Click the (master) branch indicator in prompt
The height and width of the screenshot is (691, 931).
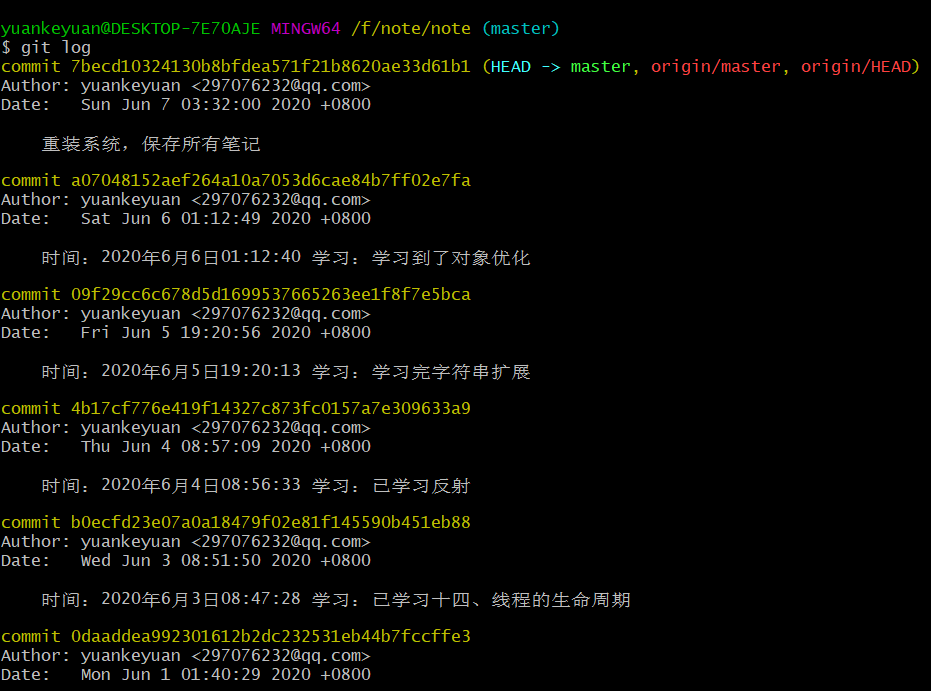tap(521, 28)
